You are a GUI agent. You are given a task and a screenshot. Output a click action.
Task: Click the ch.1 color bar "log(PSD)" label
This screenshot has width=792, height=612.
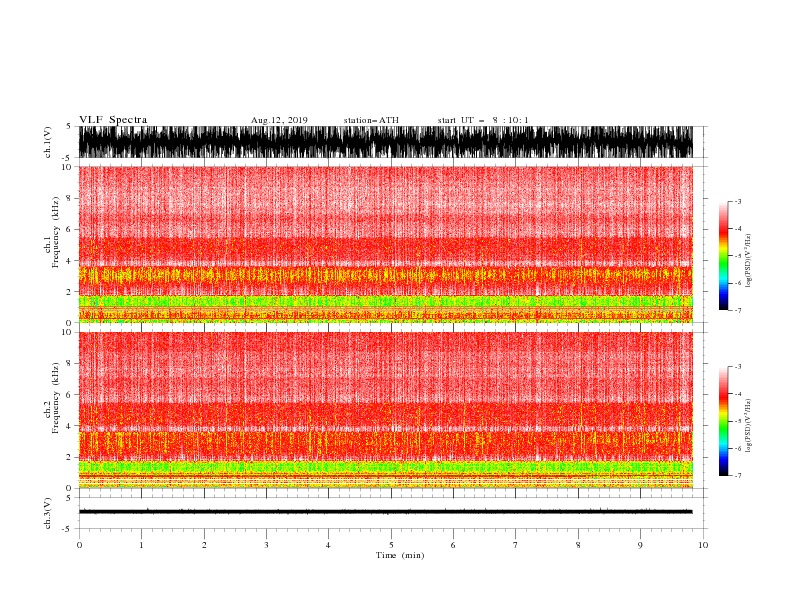(749, 261)
